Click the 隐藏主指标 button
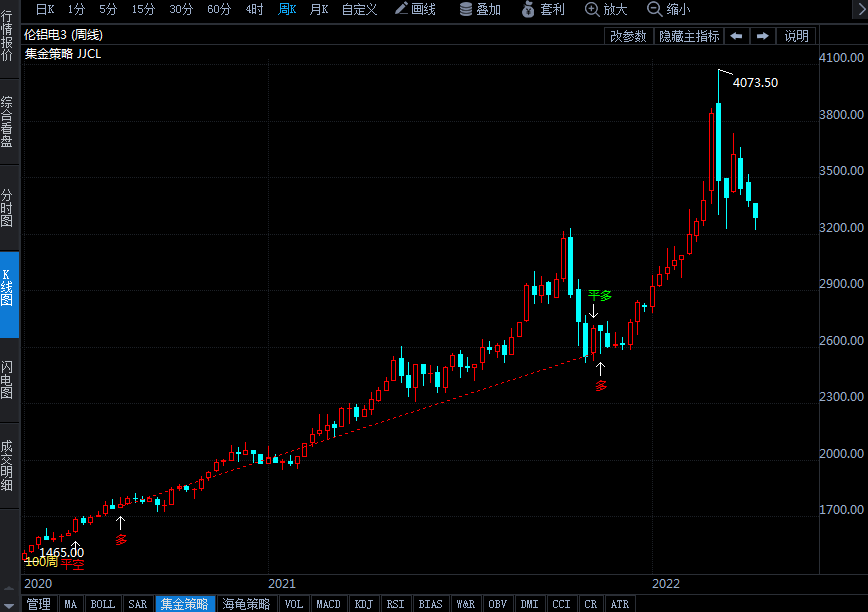 (x=689, y=36)
